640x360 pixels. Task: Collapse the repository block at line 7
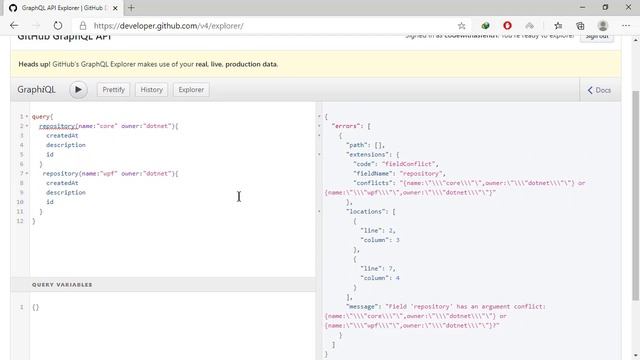pyautogui.click(x=27, y=173)
